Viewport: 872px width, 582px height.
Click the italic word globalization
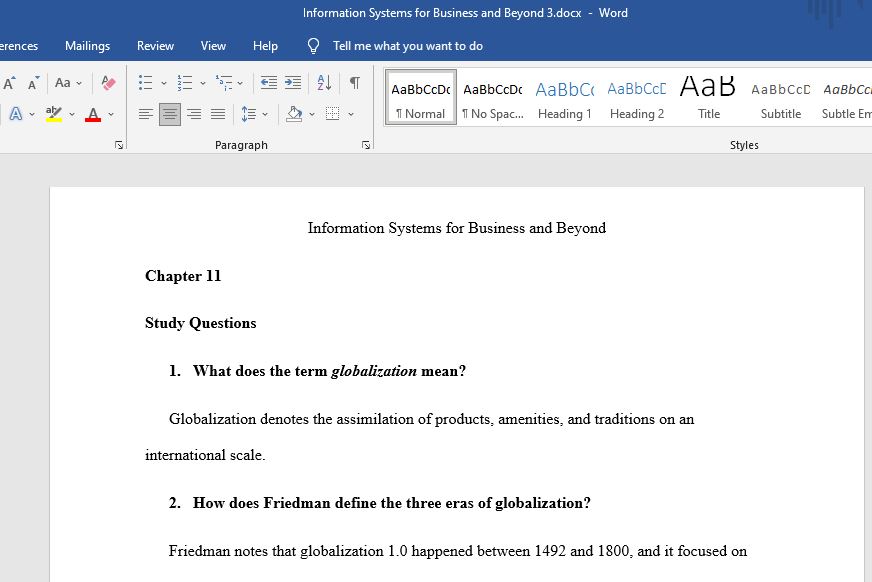[374, 371]
